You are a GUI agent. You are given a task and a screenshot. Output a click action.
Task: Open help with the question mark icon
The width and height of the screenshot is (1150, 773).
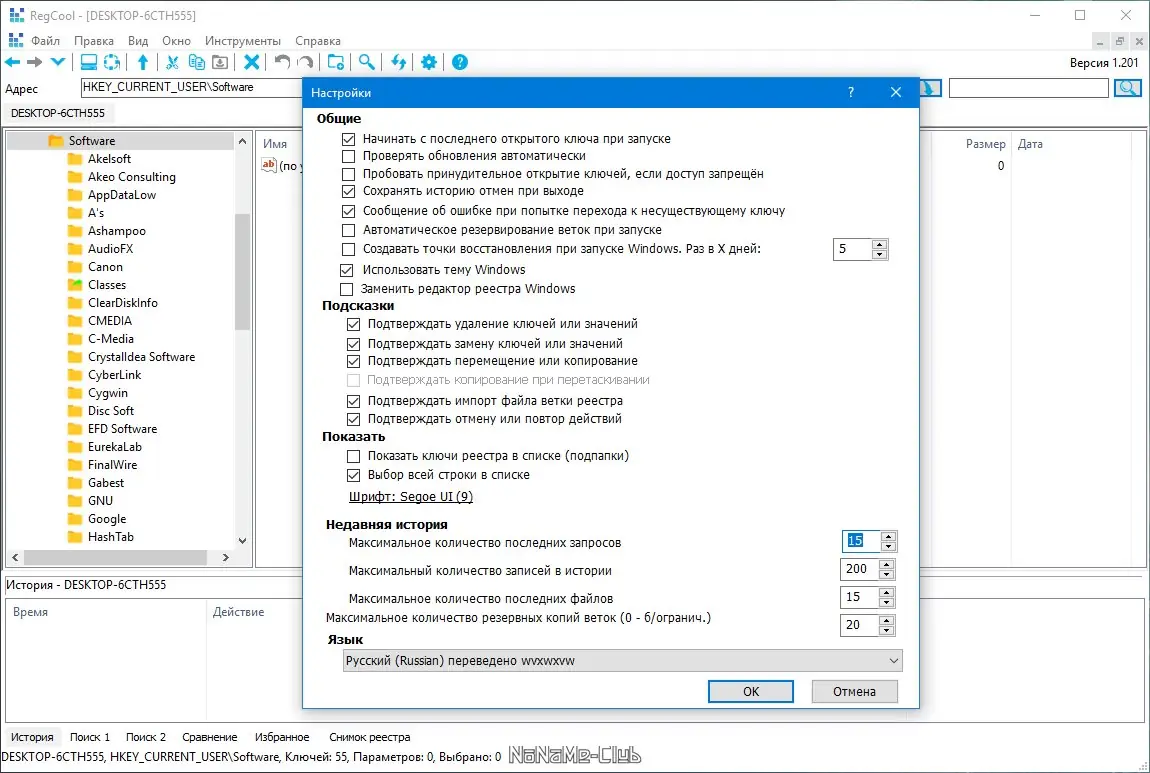(460, 62)
